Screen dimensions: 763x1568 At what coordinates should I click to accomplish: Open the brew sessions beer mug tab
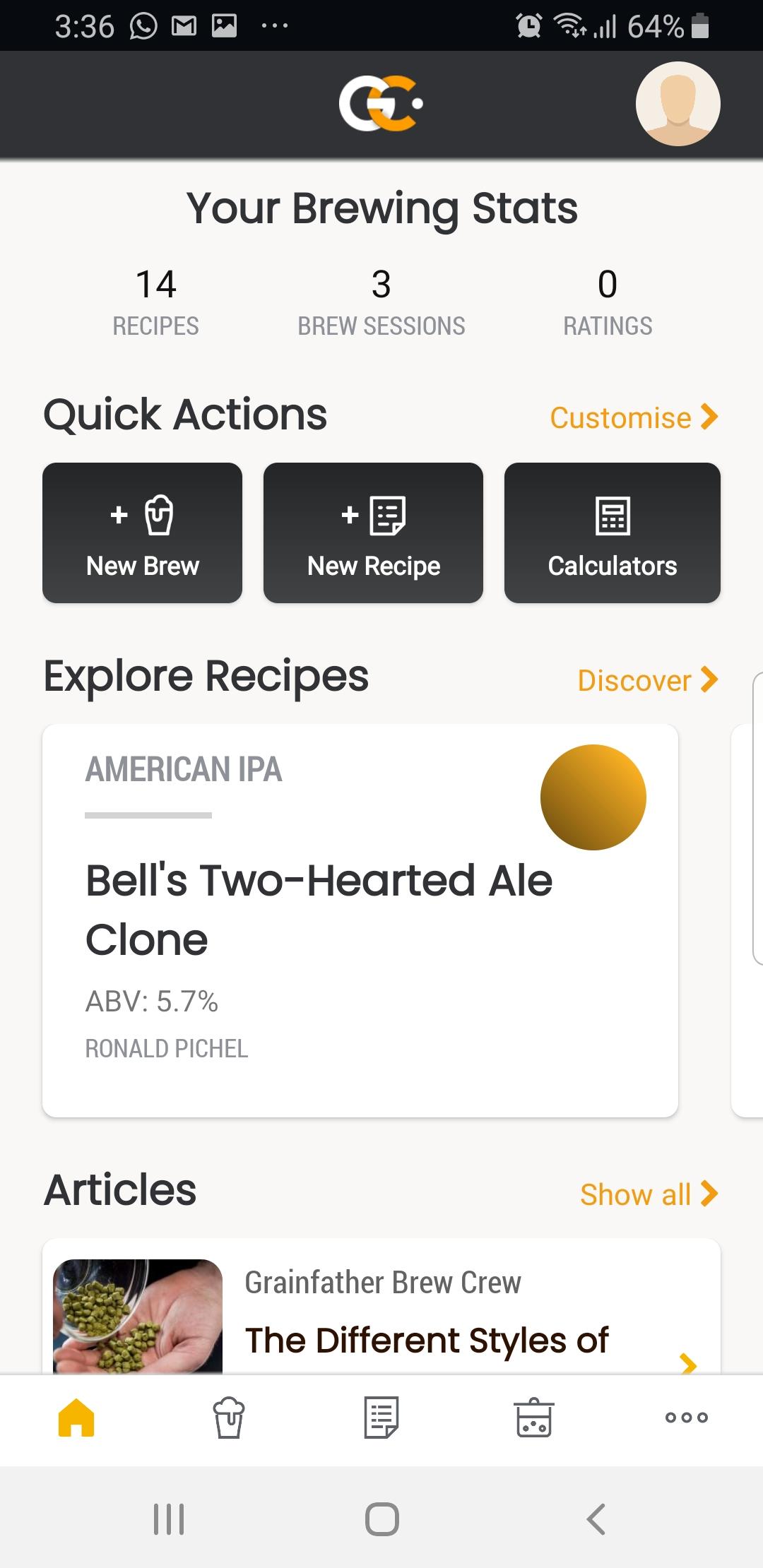pos(229,1417)
